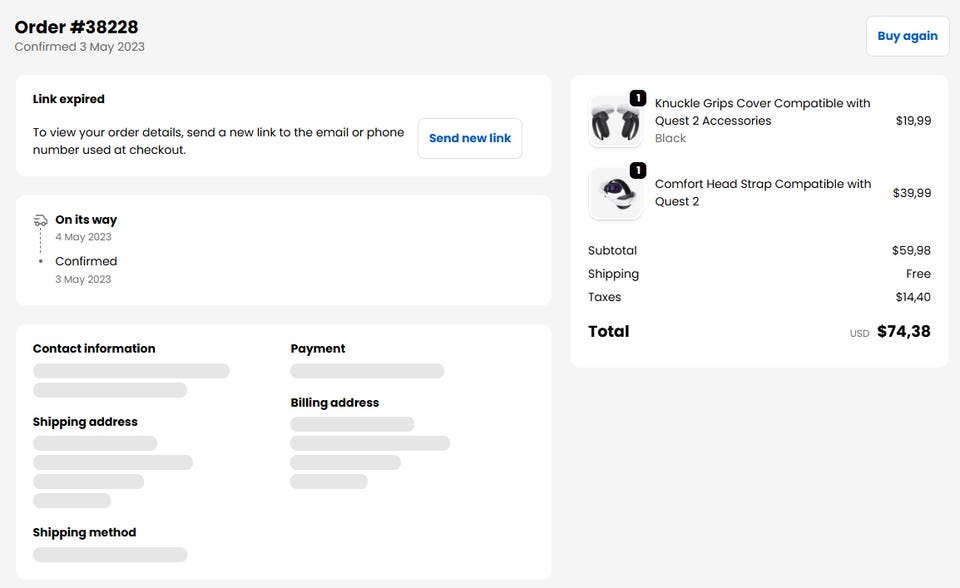960x588 pixels.
Task: Click the Buy again button
Action: tap(907, 36)
